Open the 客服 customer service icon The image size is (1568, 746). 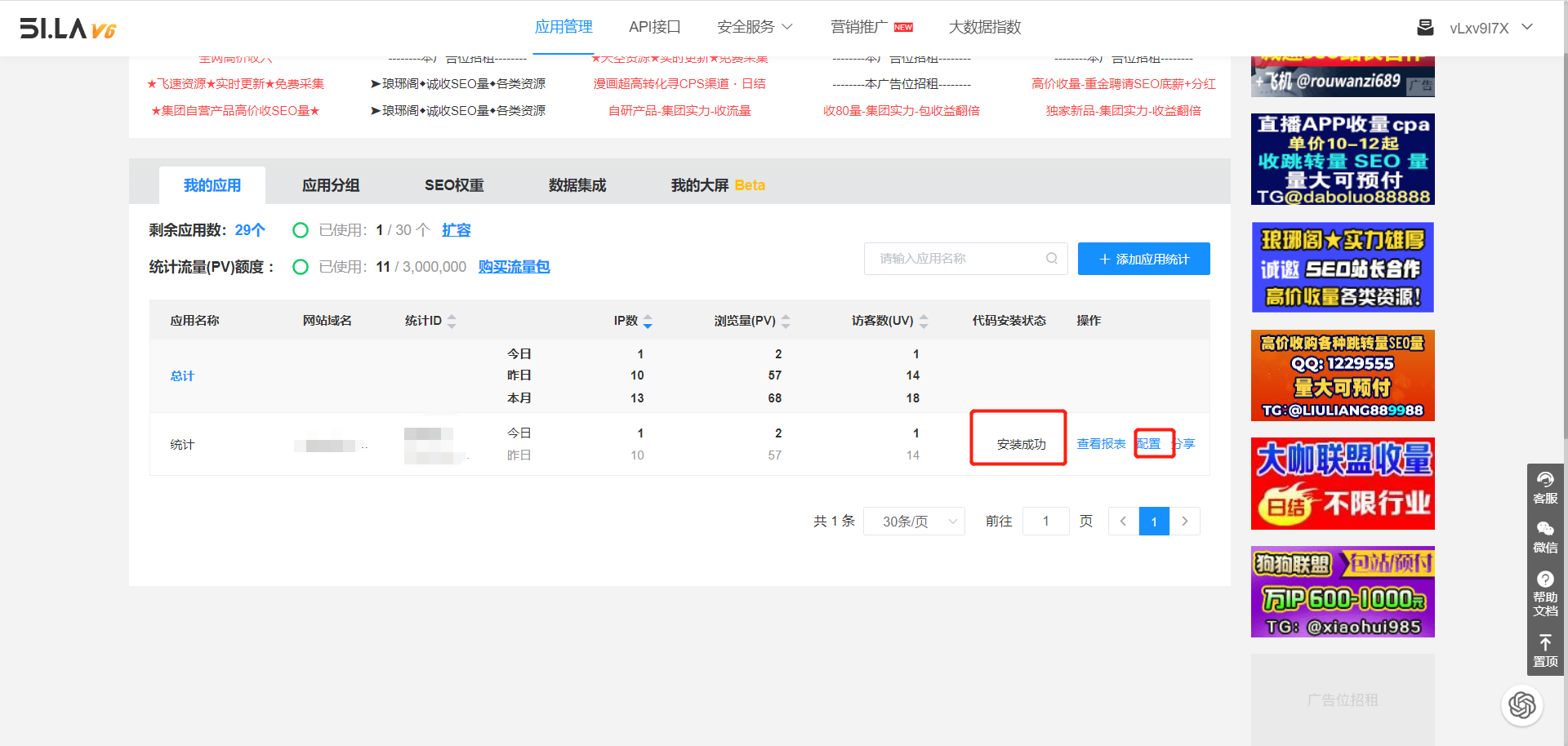click(1545, 488)
